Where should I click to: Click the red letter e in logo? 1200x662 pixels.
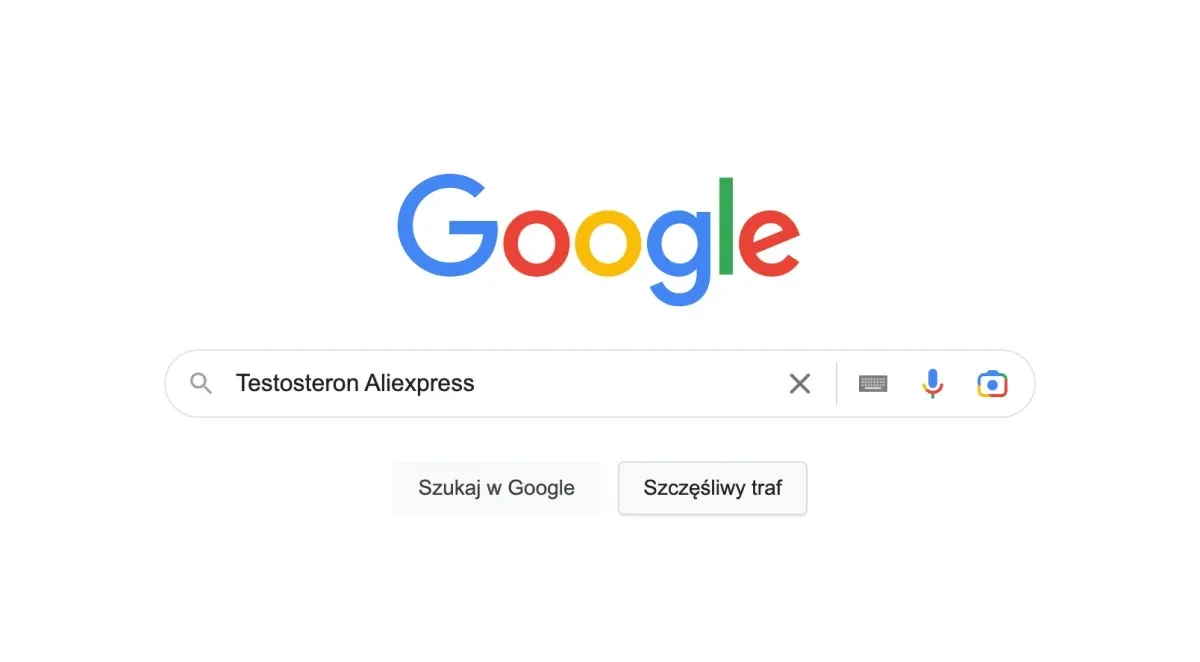pyautogui.click(x=769, y=243)
